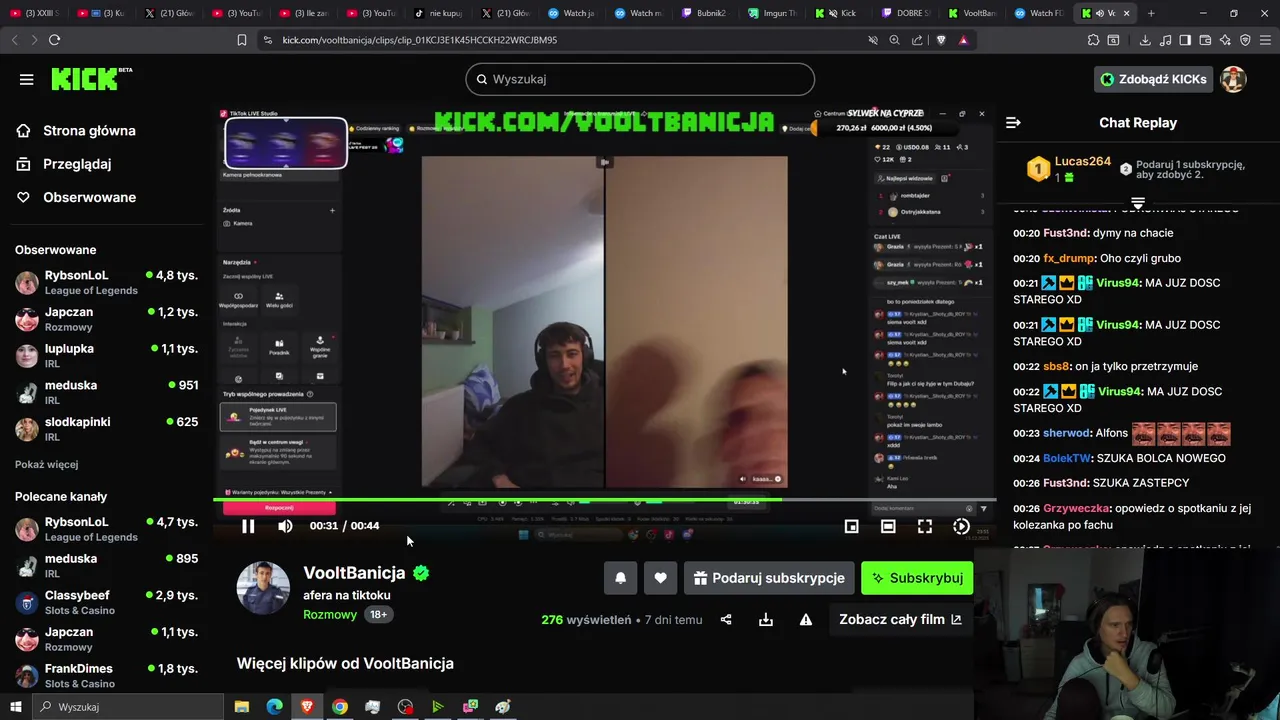1280x720 pixels.
Task: Seek on the green clip progress bar
Action: point(604,499)
